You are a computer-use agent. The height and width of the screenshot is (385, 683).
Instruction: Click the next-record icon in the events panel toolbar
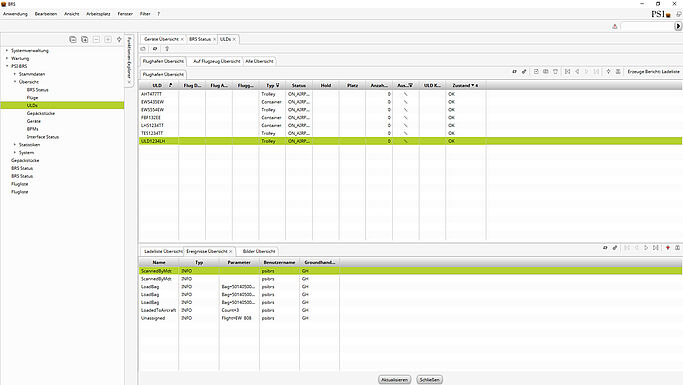646,248
